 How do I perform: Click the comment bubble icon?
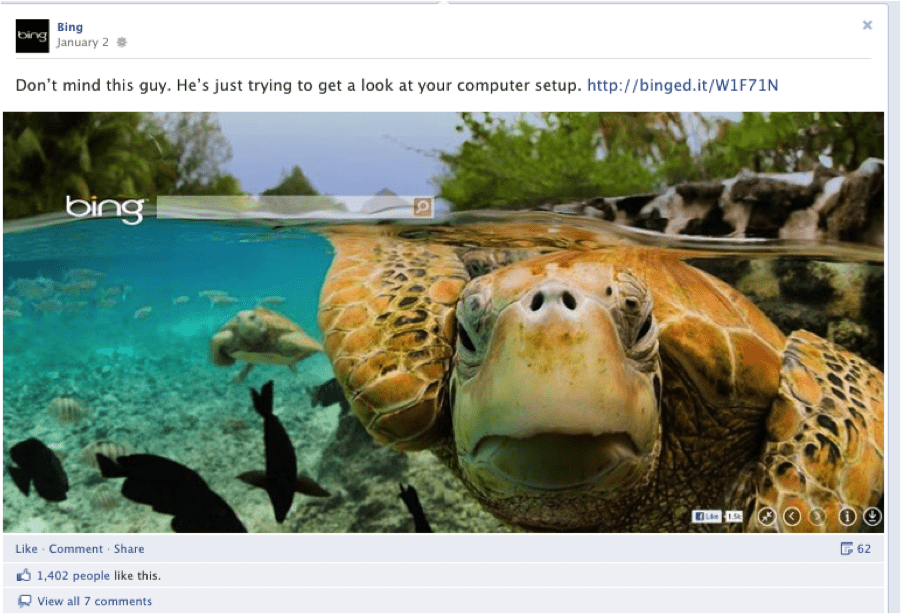point(25,601)
